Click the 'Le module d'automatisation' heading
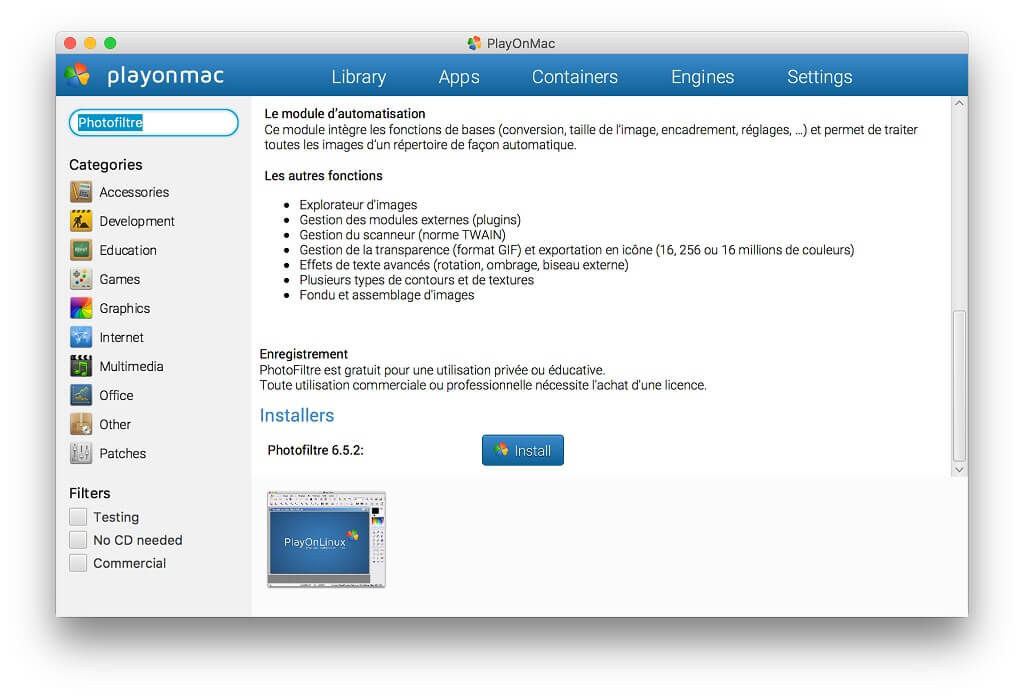 [345, 114]
